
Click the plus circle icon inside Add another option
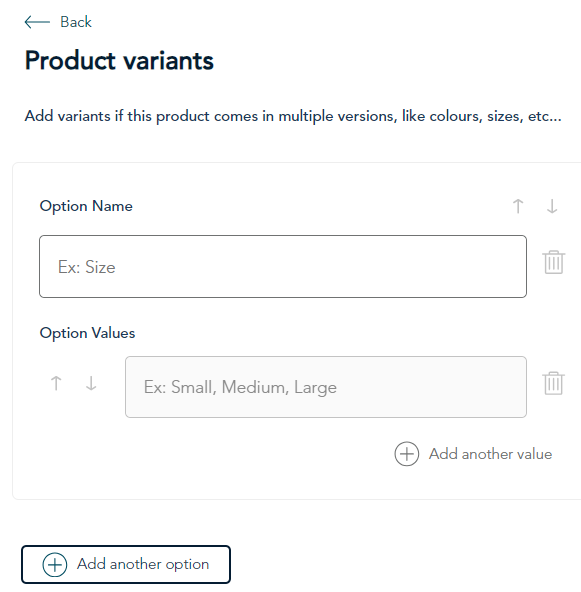point(55,565)
